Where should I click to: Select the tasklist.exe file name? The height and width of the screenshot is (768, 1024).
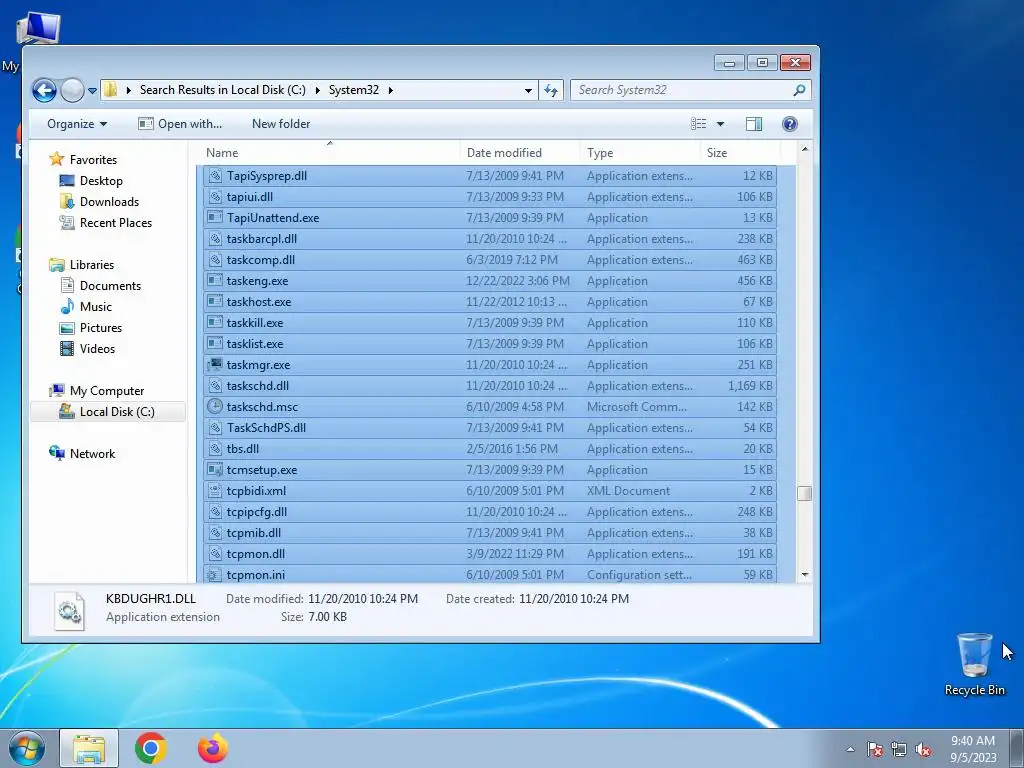coord(255,344)
